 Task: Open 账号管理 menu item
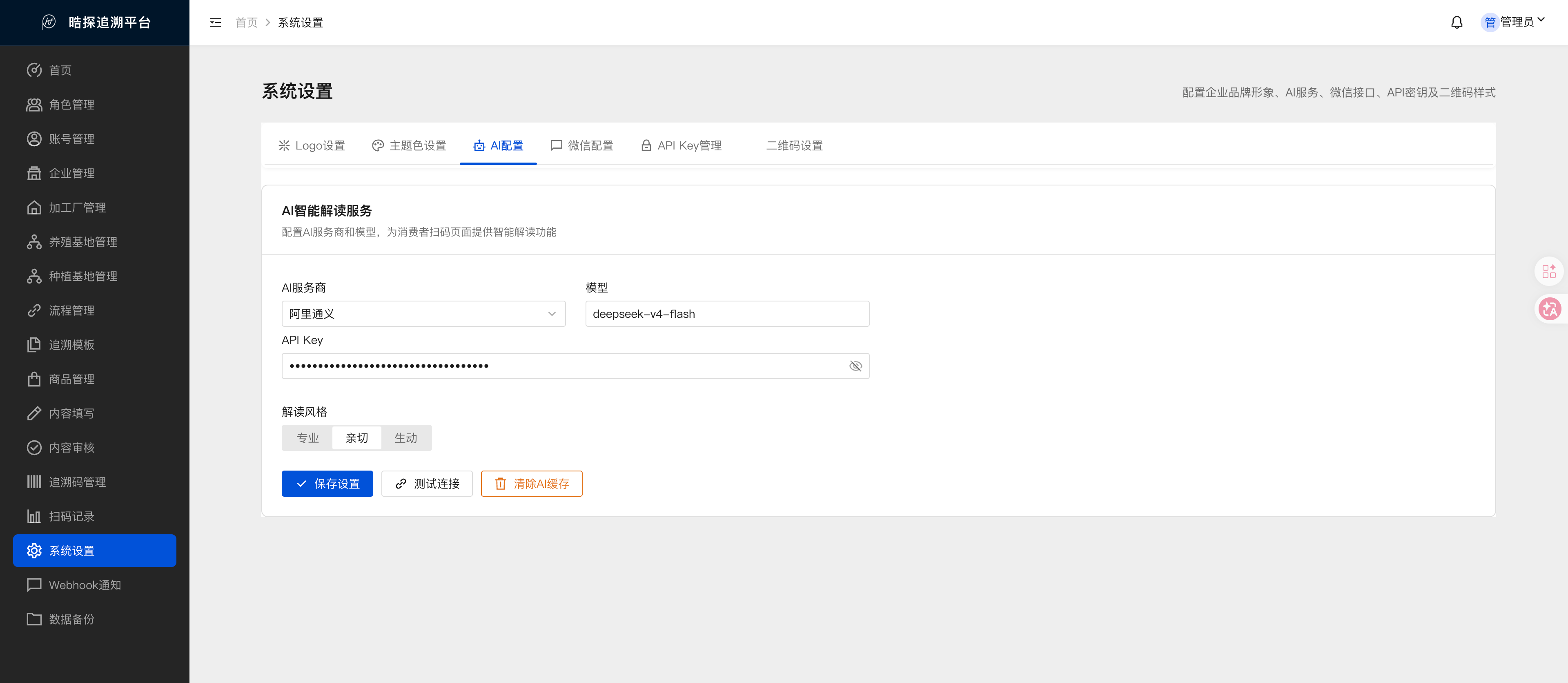94,139
